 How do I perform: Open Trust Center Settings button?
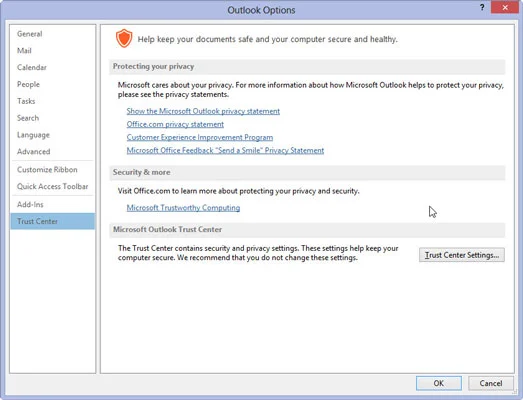pos(462,255)
